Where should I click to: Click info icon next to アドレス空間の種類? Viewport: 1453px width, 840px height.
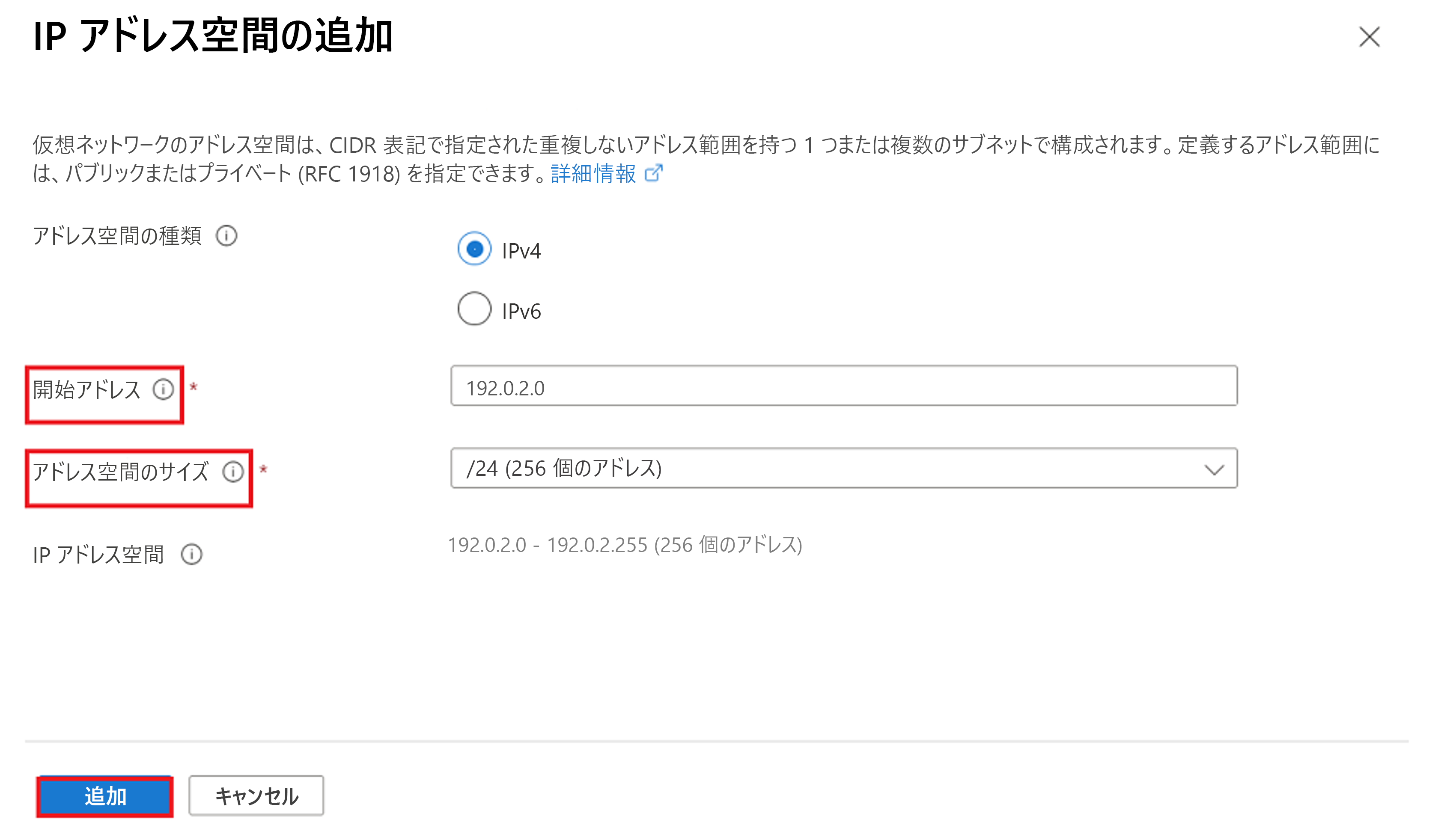point(226,236)
